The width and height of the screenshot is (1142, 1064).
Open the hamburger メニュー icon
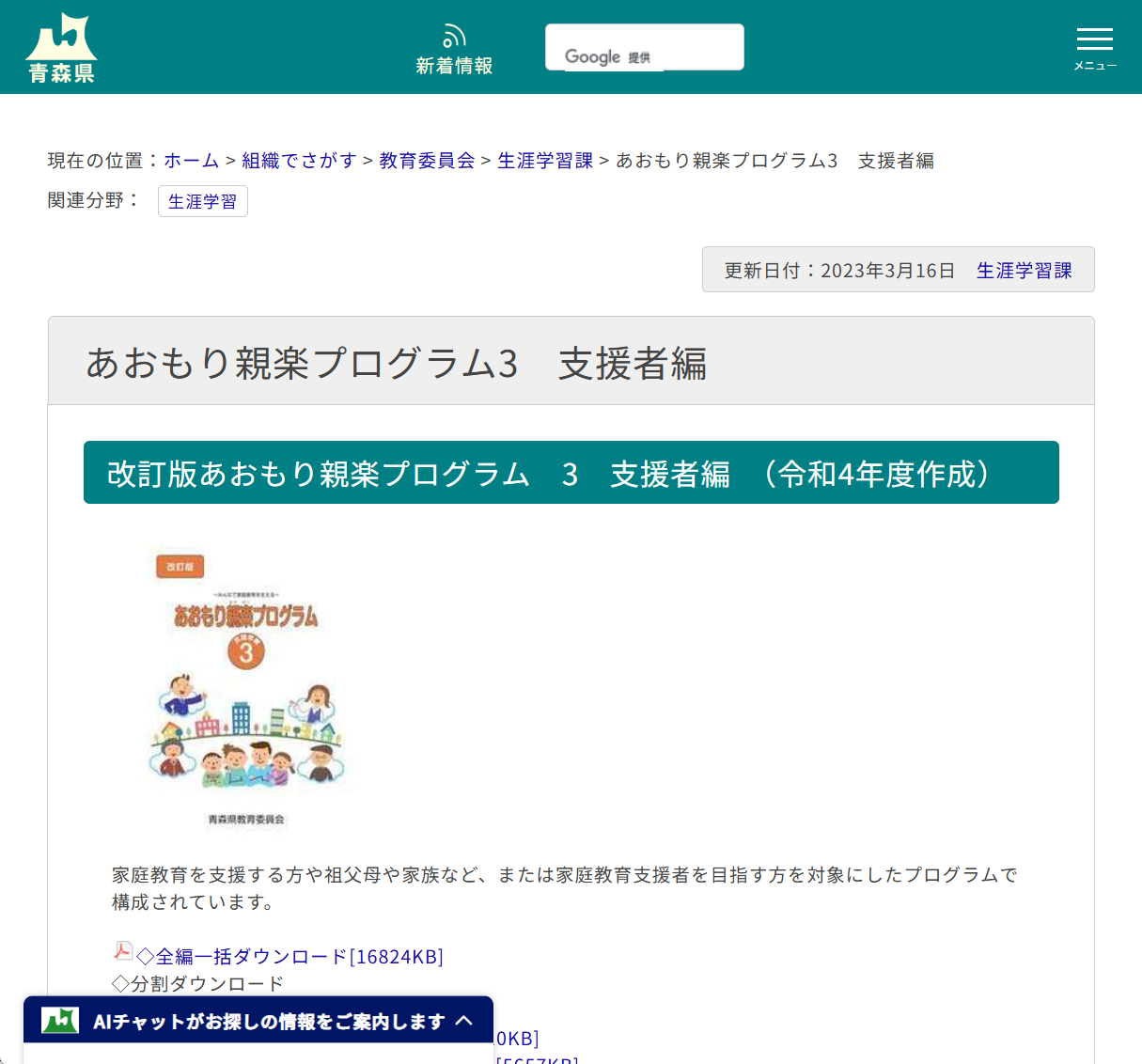[1093, 39]
